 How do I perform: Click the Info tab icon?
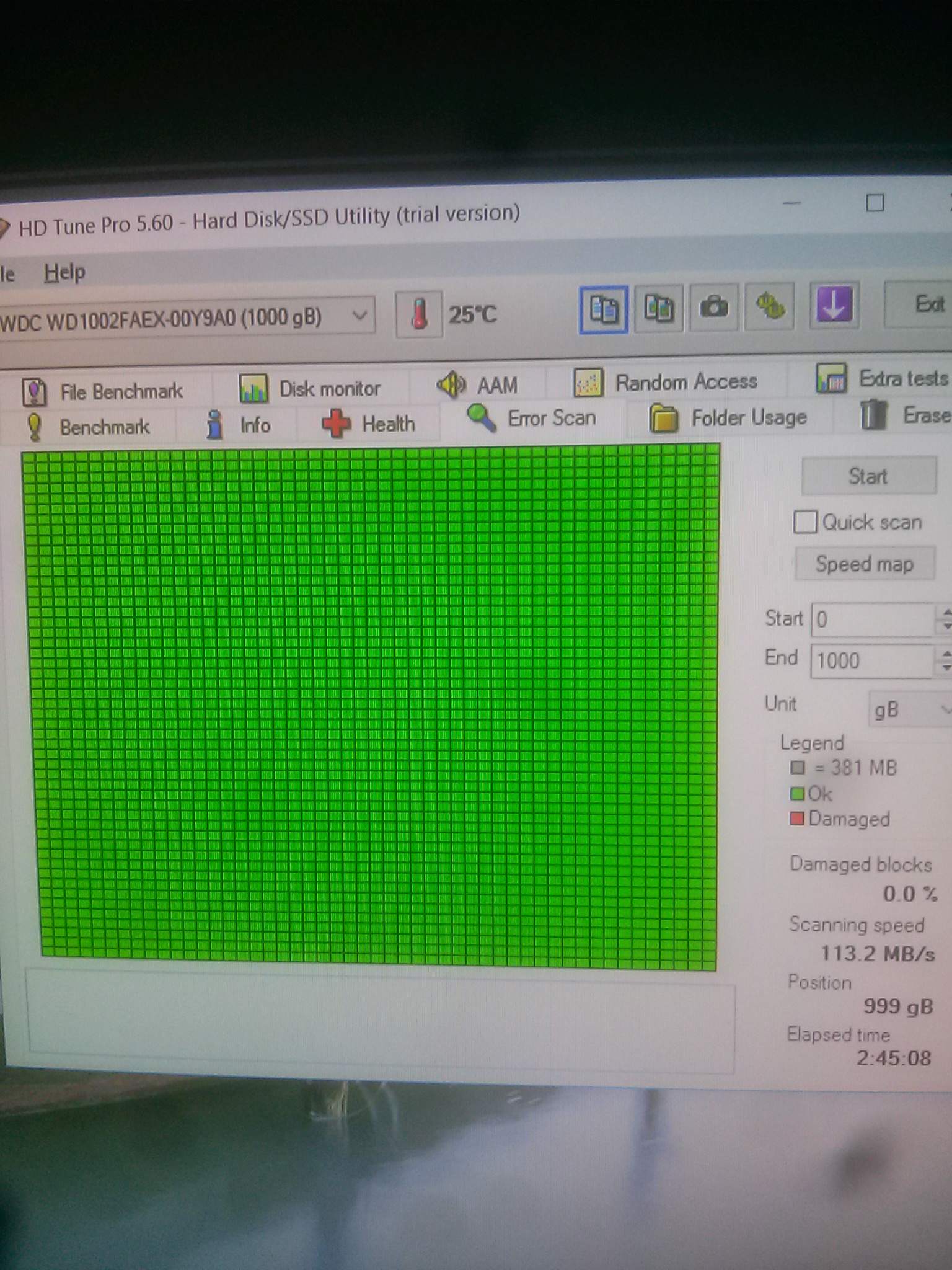pyautogui.click(x=215, y=425)
